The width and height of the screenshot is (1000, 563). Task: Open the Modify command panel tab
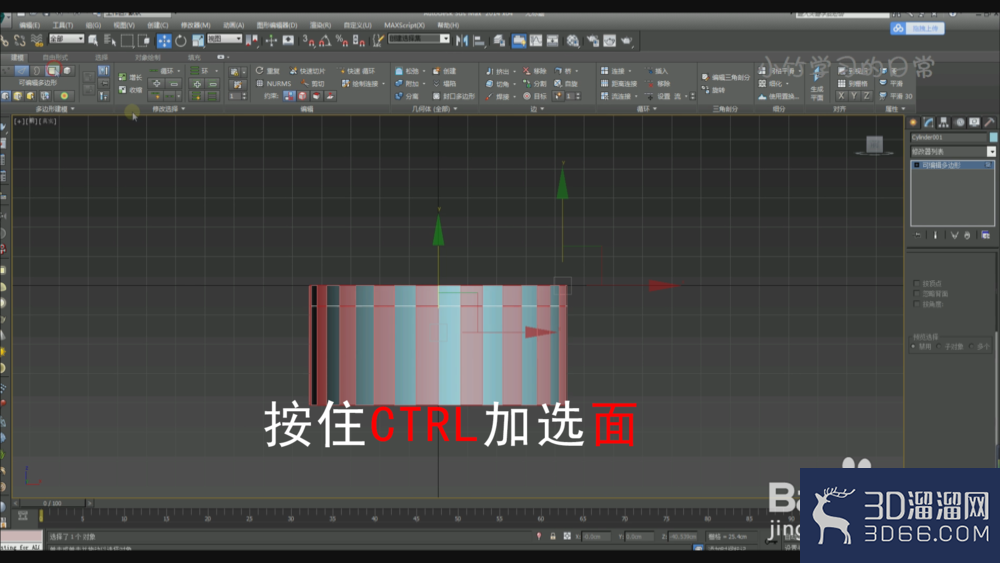coord(929,122)
